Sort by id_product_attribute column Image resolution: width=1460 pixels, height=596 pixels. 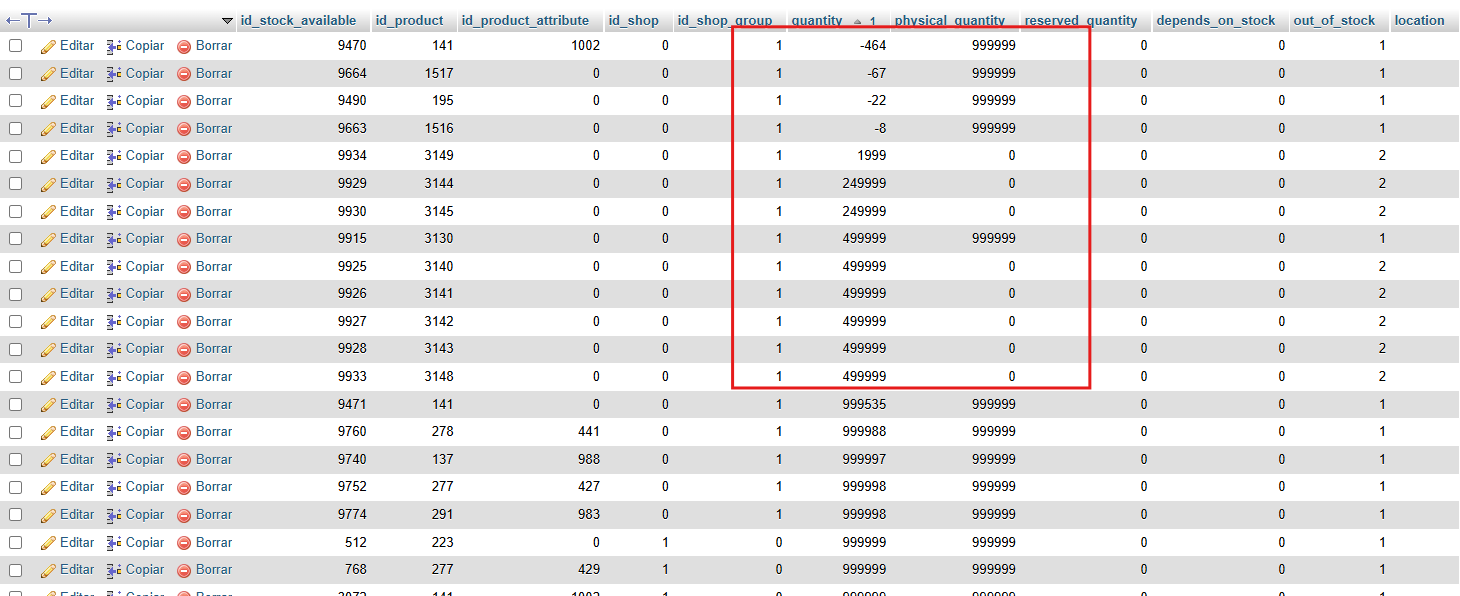(x=525, y=20)
